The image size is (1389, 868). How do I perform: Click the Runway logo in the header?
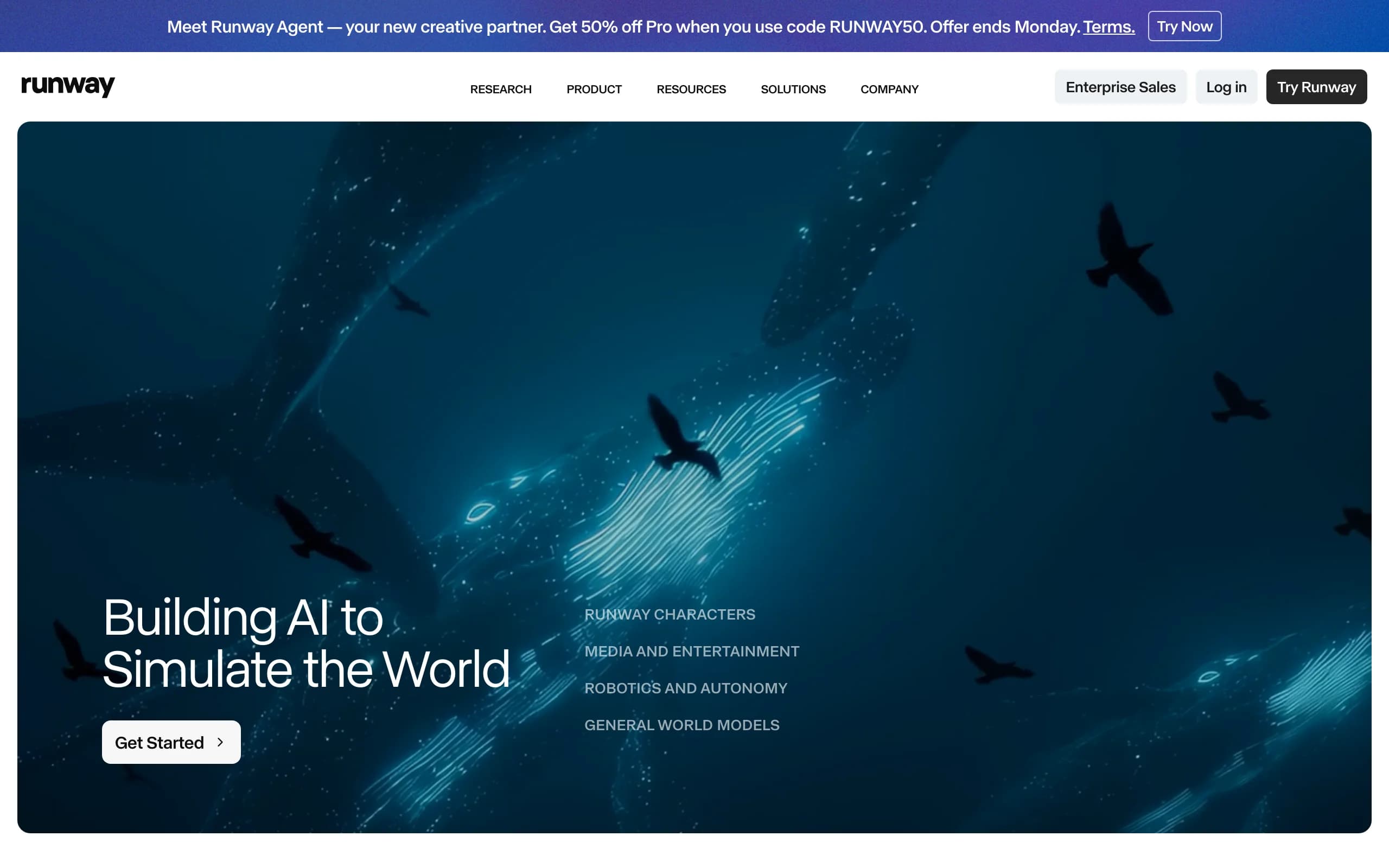(x=68, y=86)
